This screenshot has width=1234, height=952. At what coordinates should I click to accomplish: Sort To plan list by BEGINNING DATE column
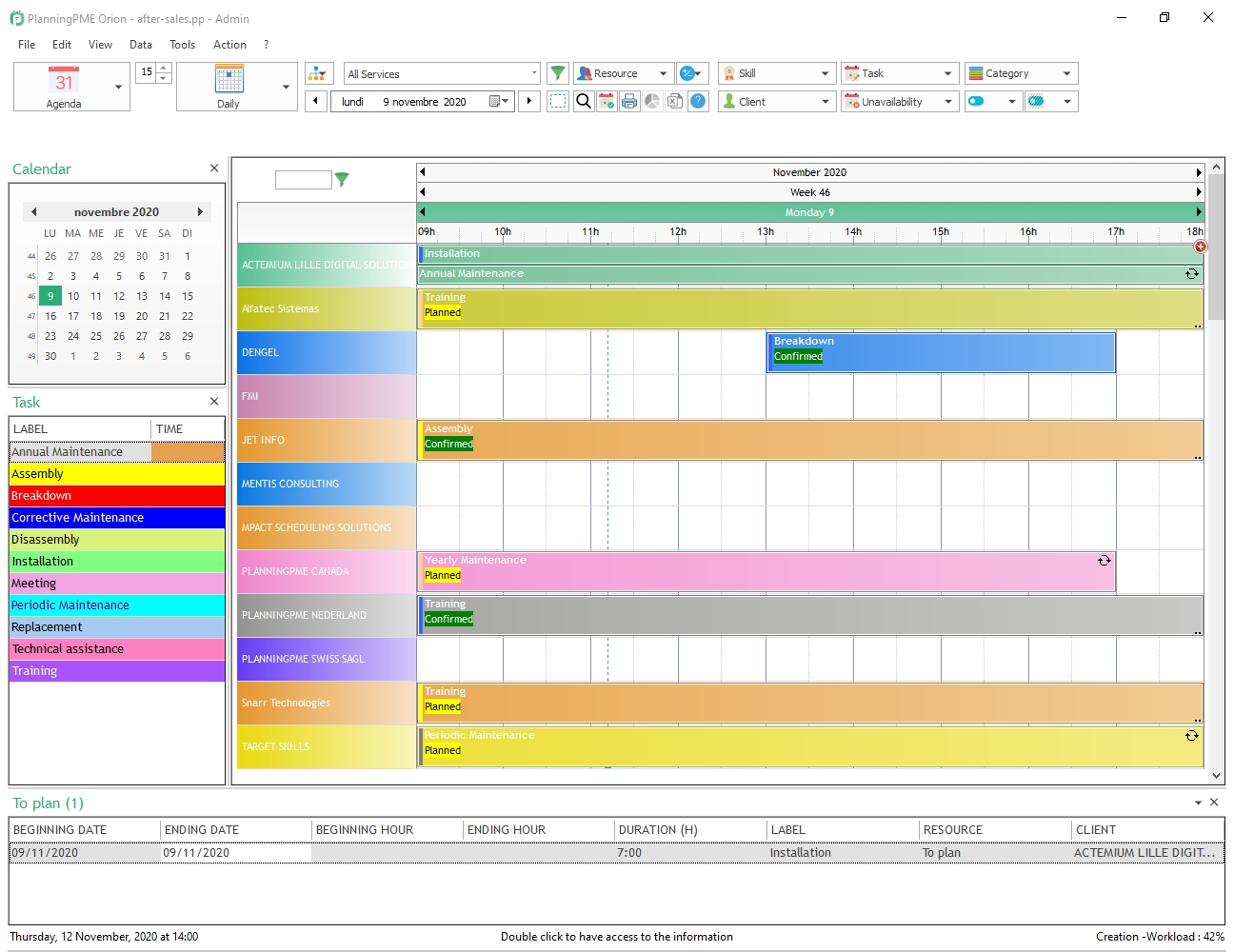tap(85, 829)
